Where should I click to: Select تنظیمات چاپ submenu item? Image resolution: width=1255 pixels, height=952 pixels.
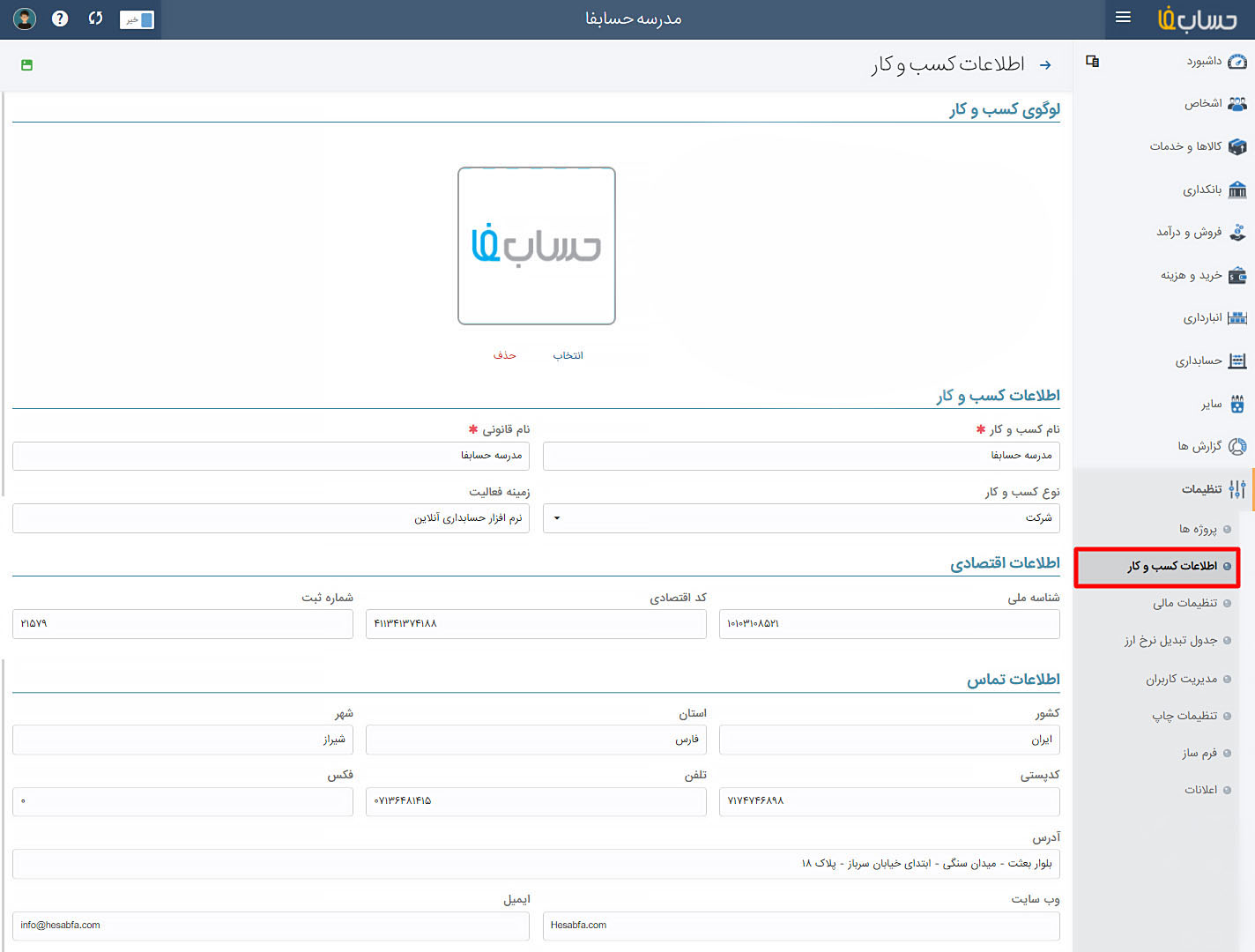1192,716
